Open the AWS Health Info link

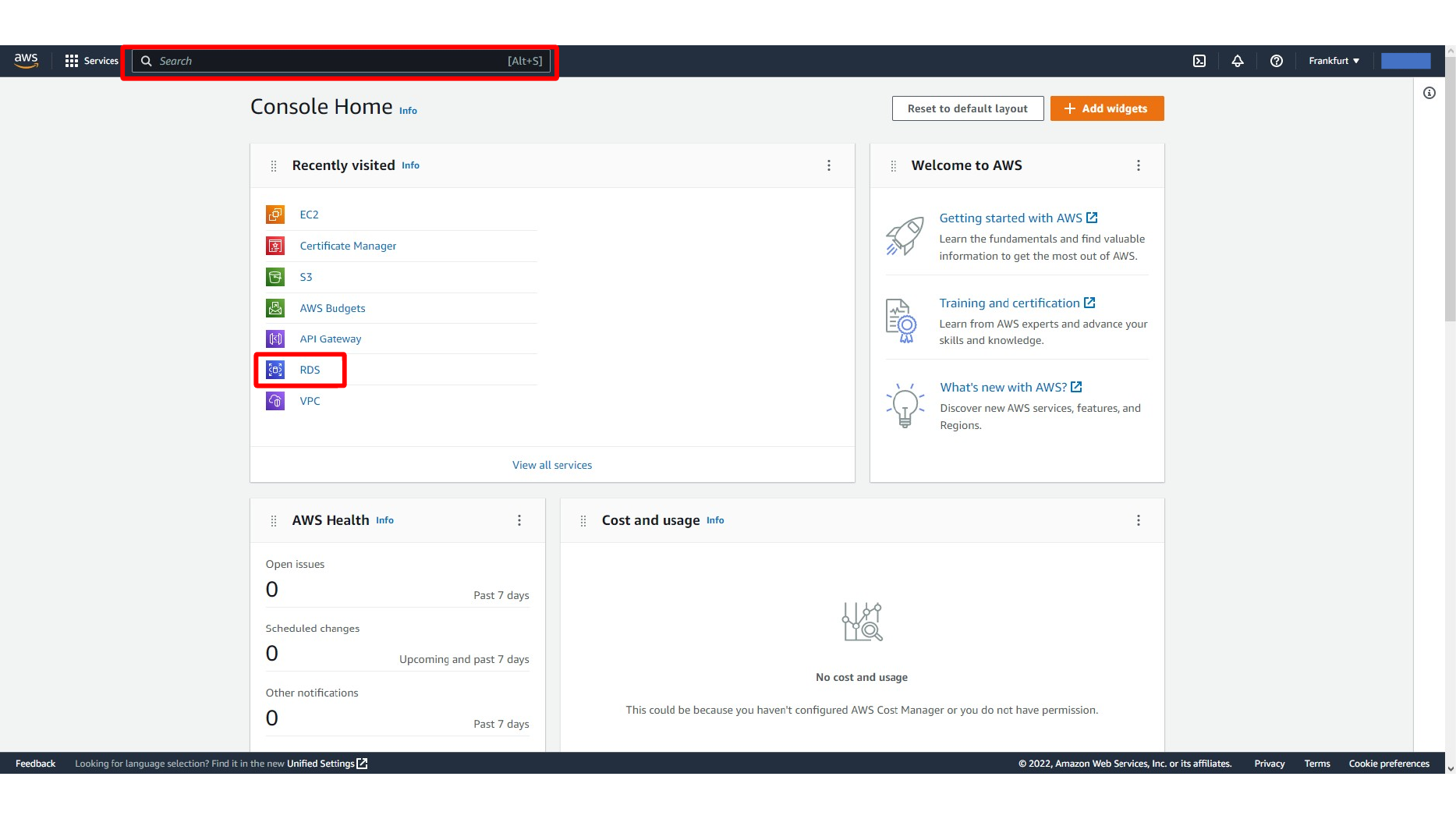(384, 520)
